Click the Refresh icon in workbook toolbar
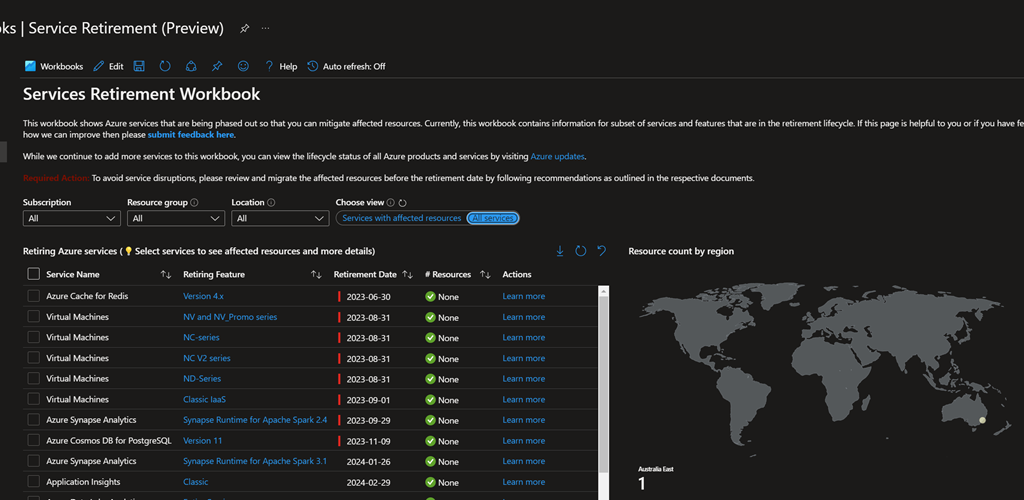The width and height of the screenshot is (1024, 500). tap(165, 66)
